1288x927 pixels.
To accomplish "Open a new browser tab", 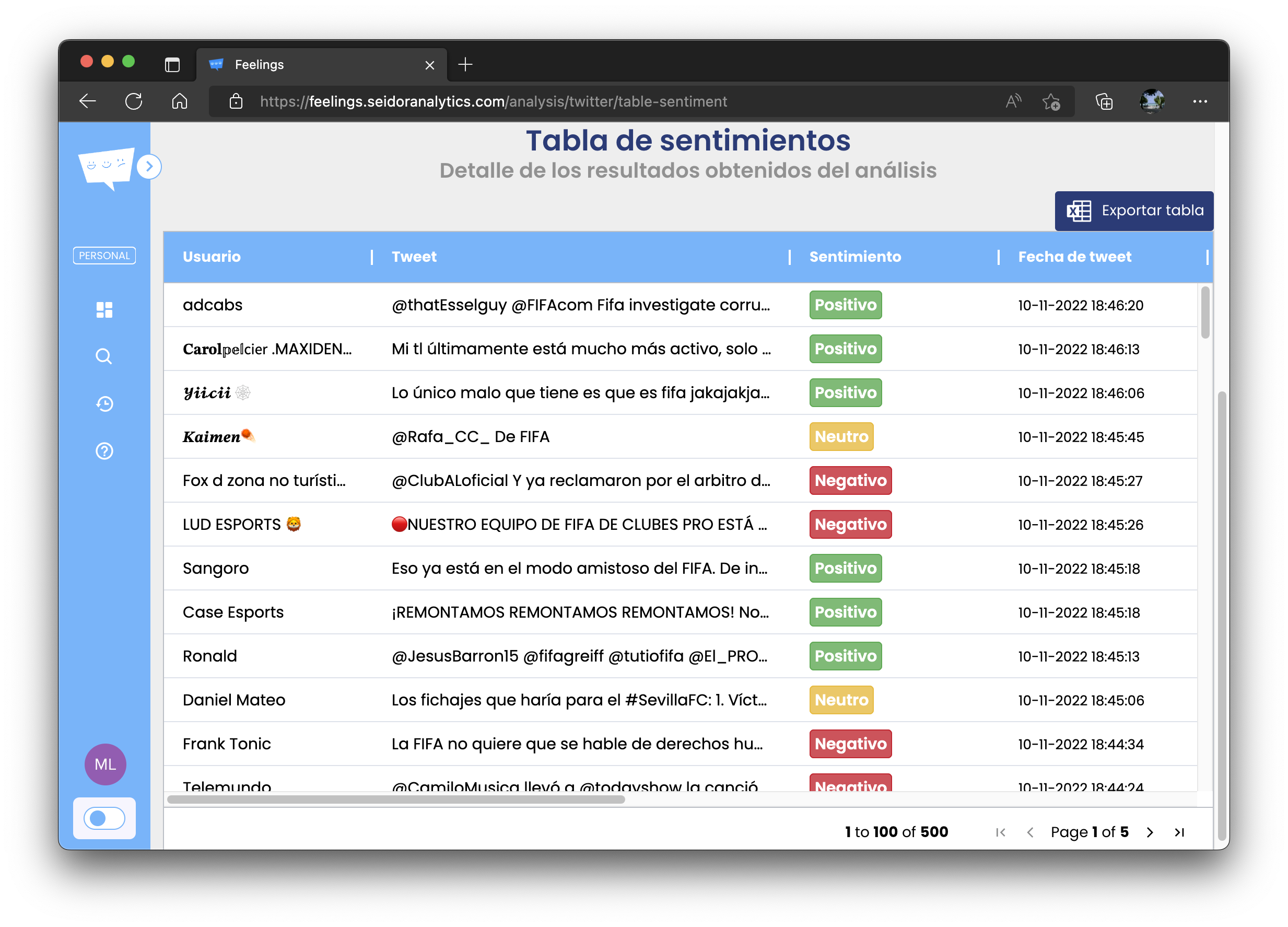I will 465,65.
